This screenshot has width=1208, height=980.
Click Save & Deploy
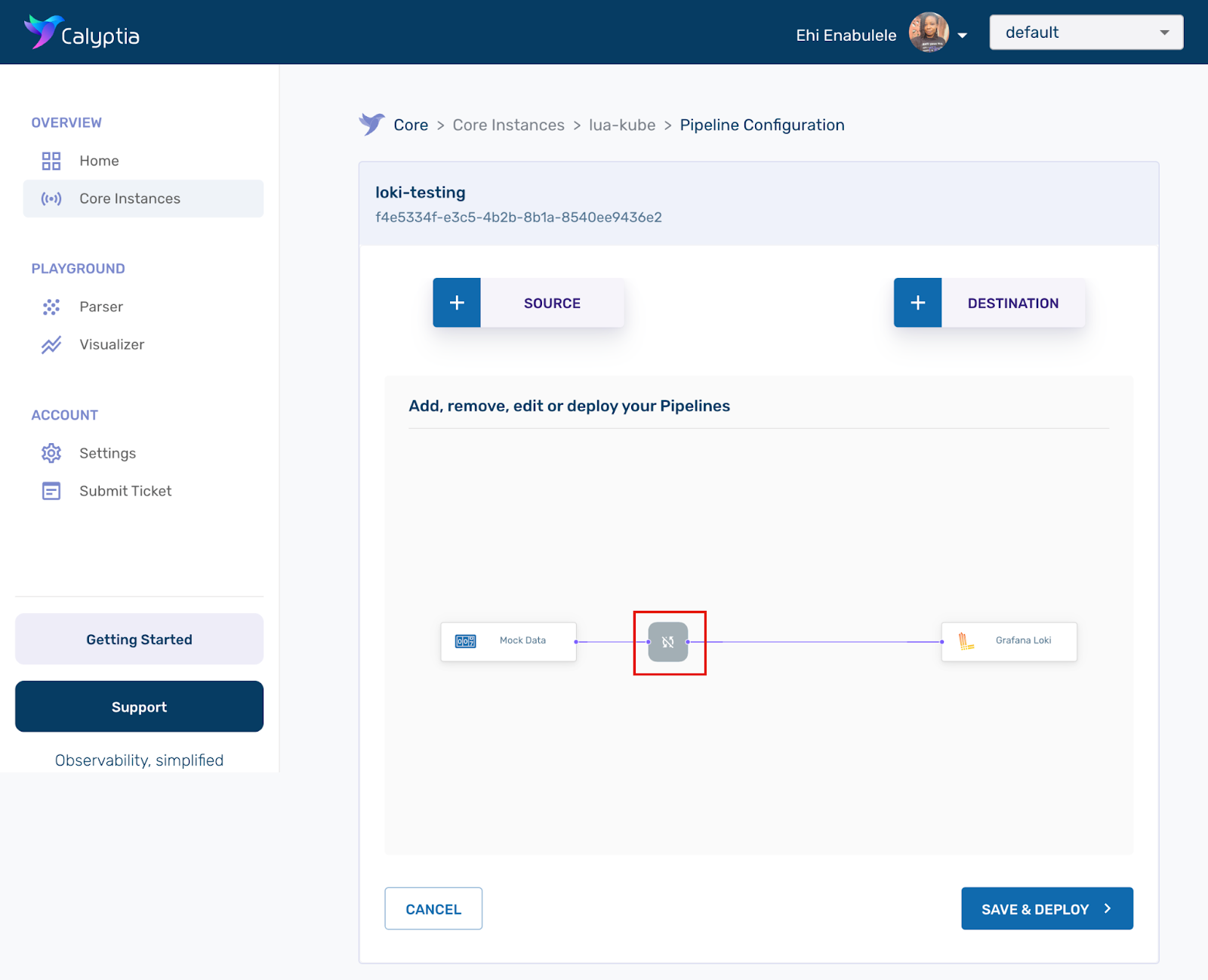pyautogui.click(x=1047, y=908)
